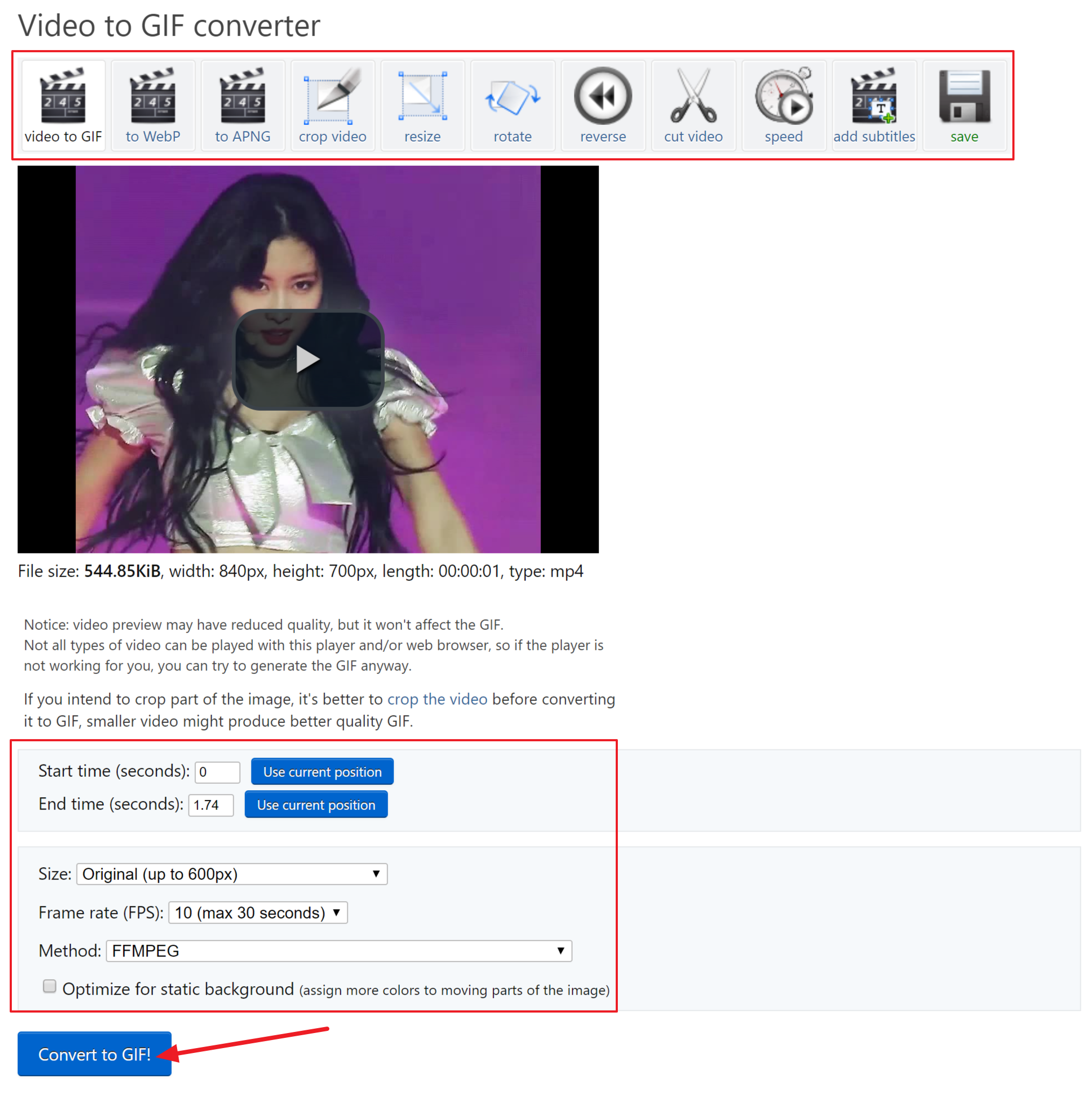Open the Frame rate (FPS) dropdown
This screenshot has width=1092, height=1096.
258,913
